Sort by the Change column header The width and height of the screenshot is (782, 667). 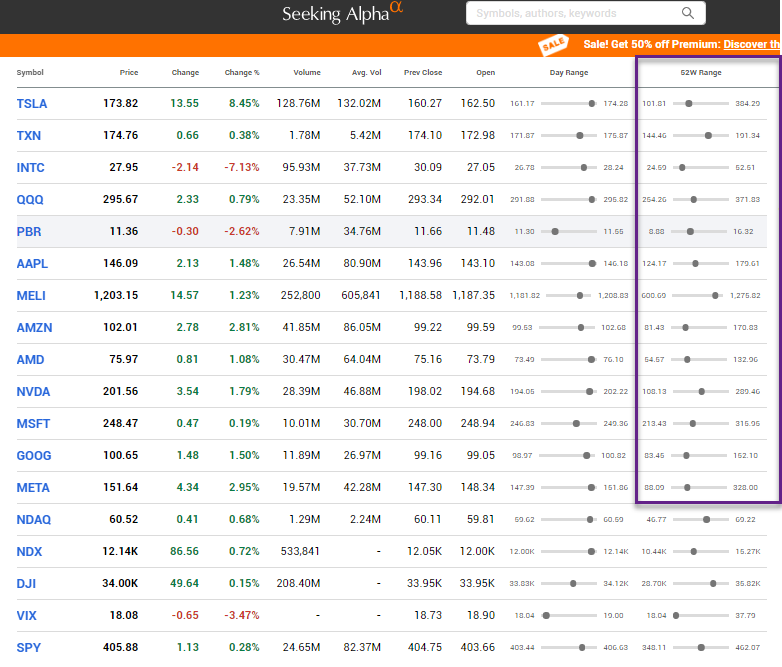[185, 72]
